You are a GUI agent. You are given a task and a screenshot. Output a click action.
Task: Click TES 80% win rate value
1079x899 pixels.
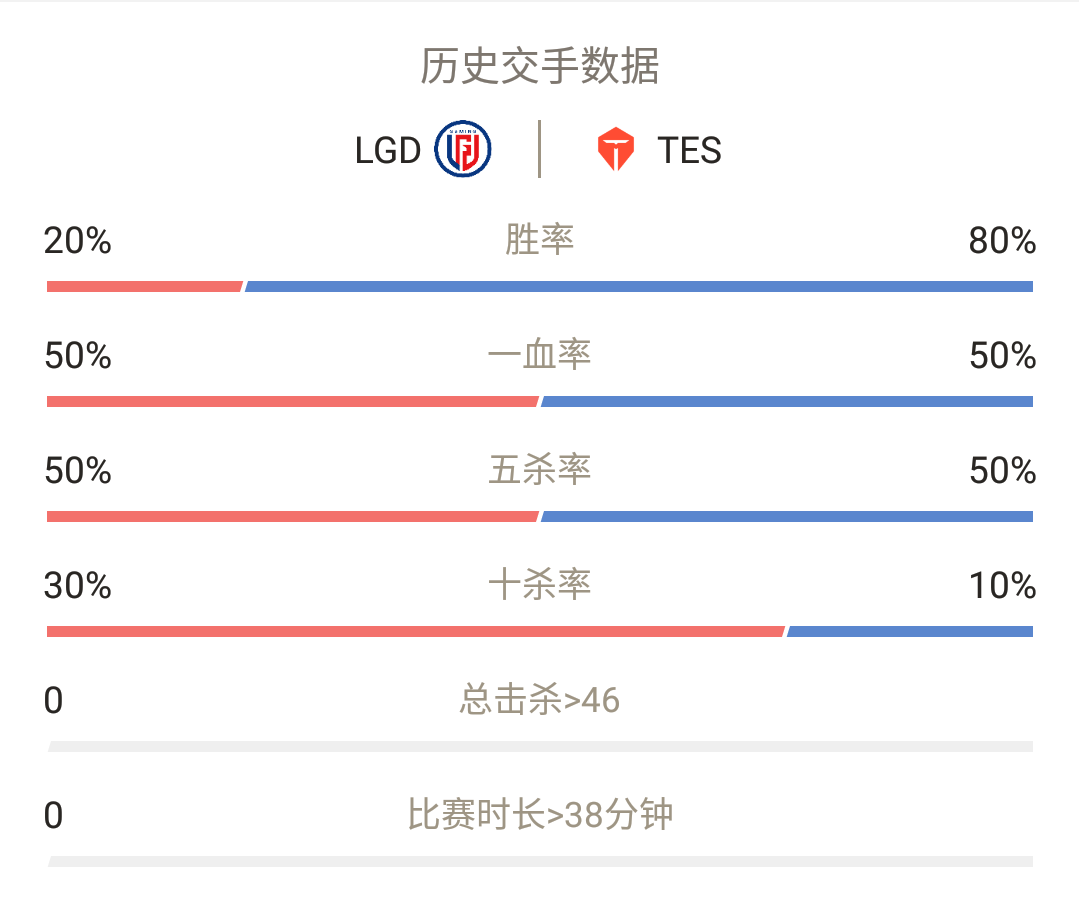1002,241
